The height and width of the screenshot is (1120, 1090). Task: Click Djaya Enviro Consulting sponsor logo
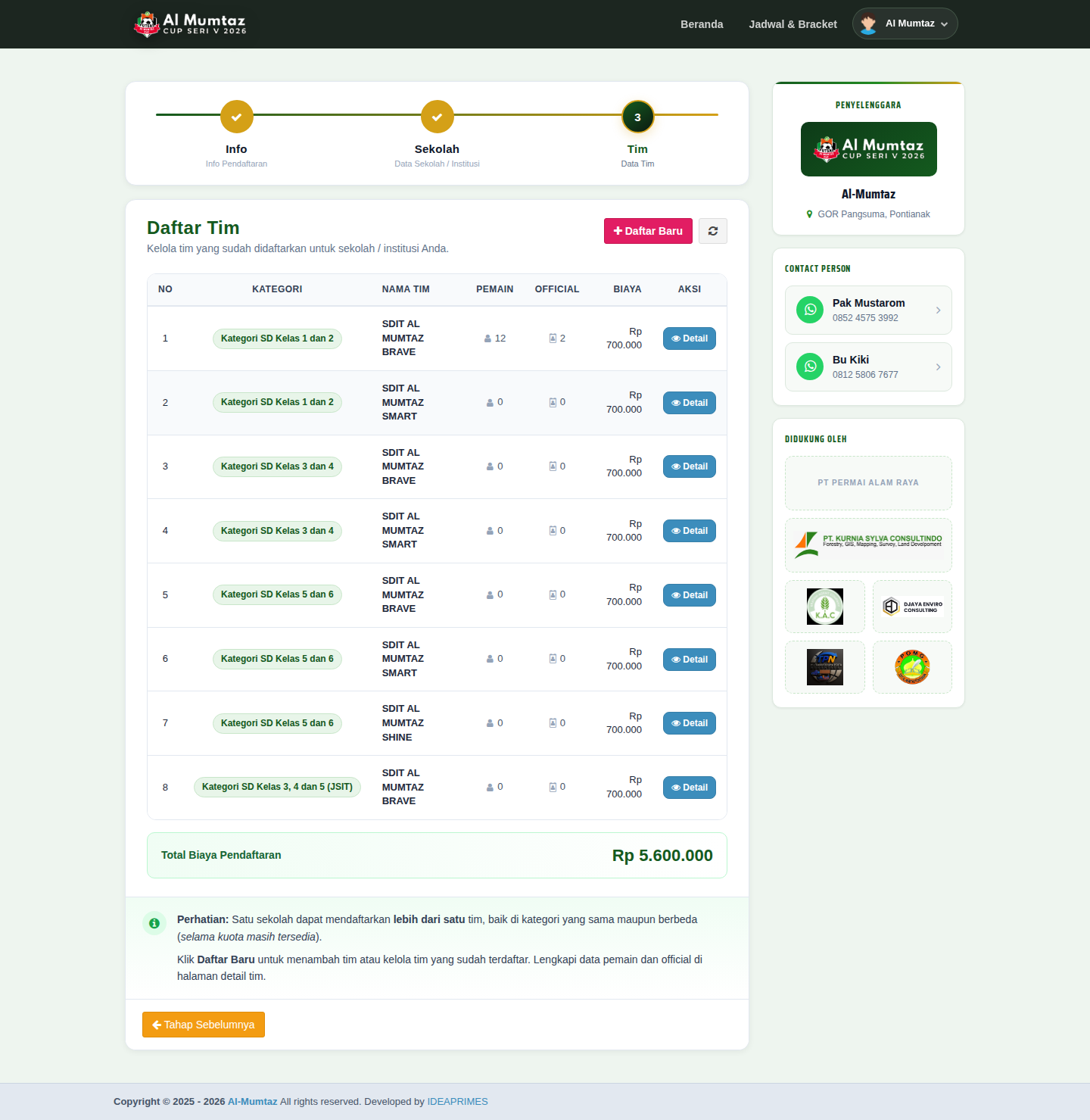click(x=912, y=607)
